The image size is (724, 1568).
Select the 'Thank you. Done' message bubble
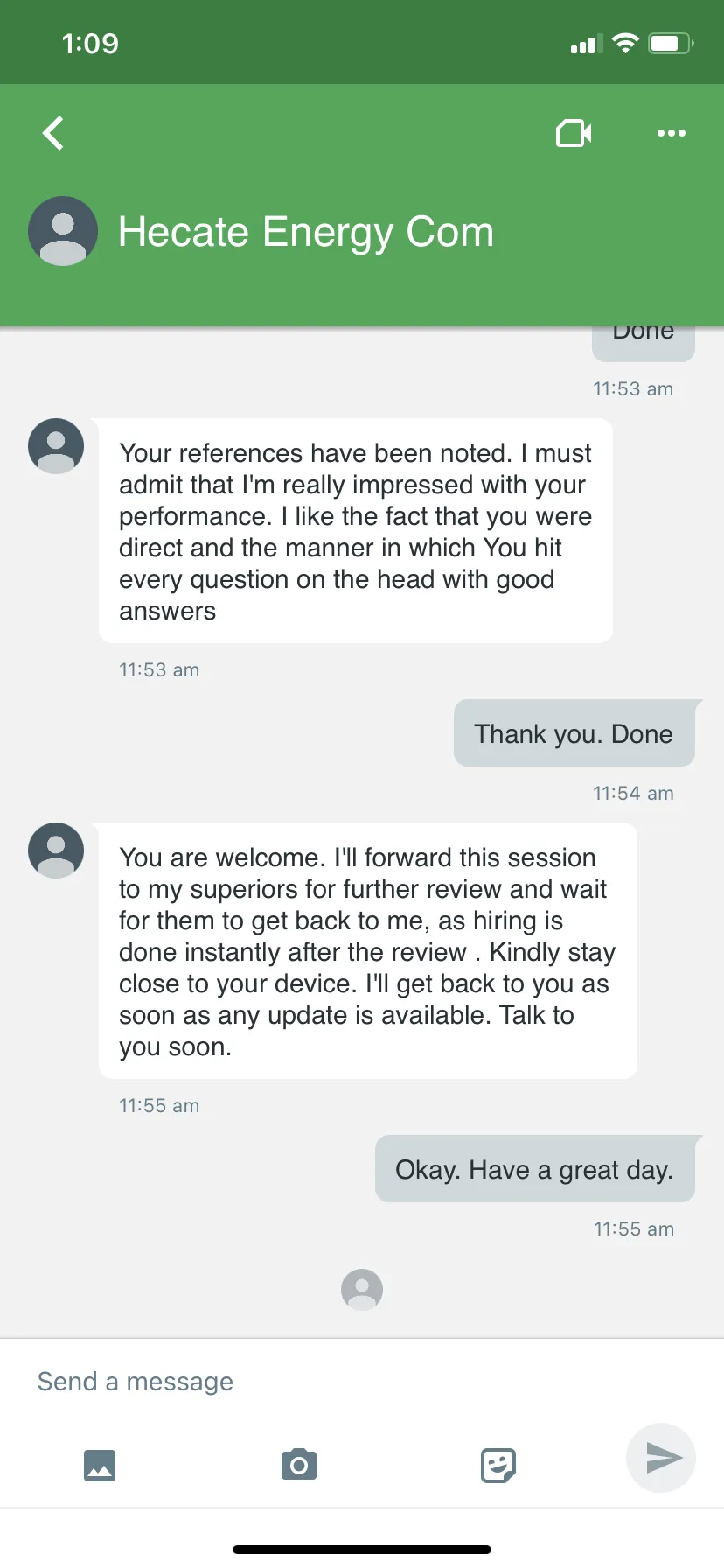(x=574, y=733)
